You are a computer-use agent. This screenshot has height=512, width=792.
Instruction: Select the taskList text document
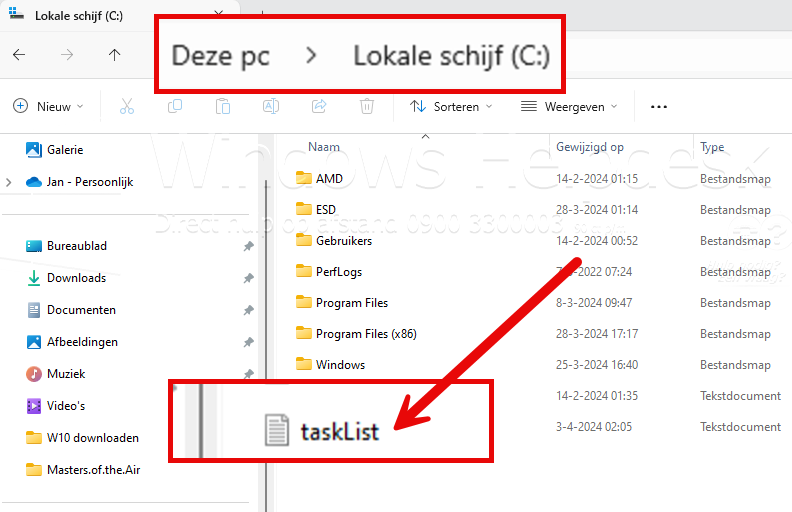click(x=339, y=432)
